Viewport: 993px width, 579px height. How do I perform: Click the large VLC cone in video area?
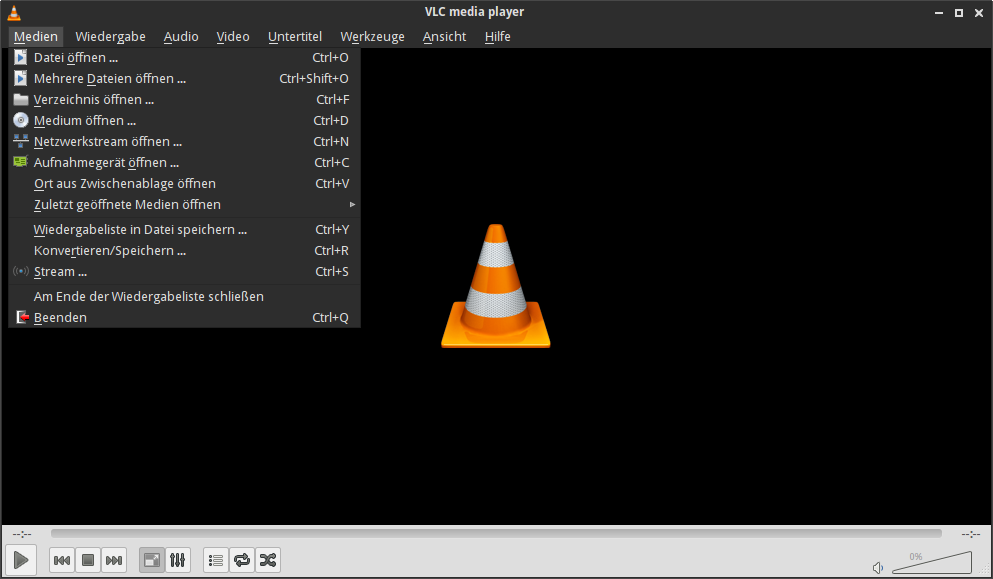tap(496, 286)
